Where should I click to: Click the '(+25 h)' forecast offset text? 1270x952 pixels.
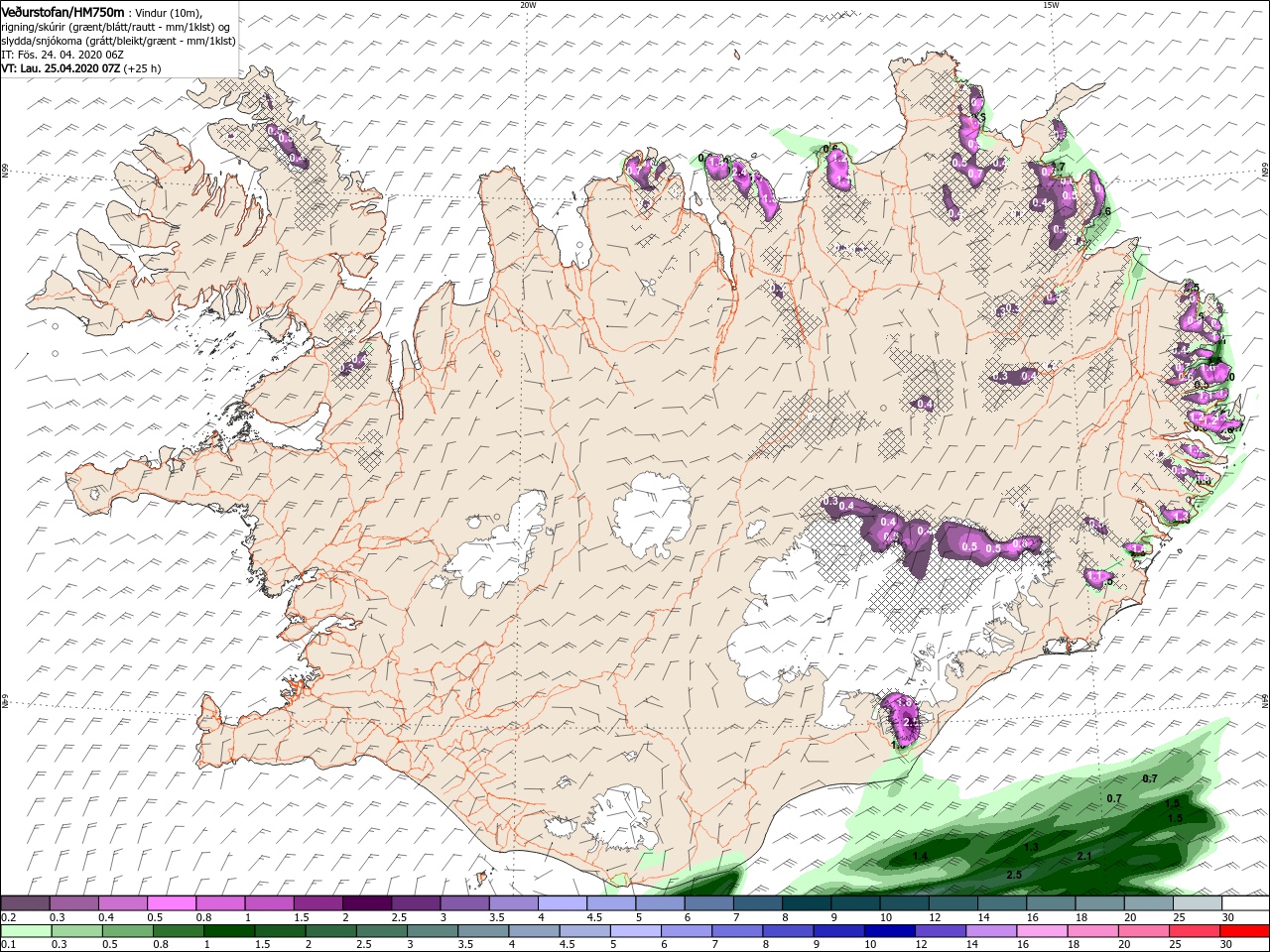[x=143, y=69]
